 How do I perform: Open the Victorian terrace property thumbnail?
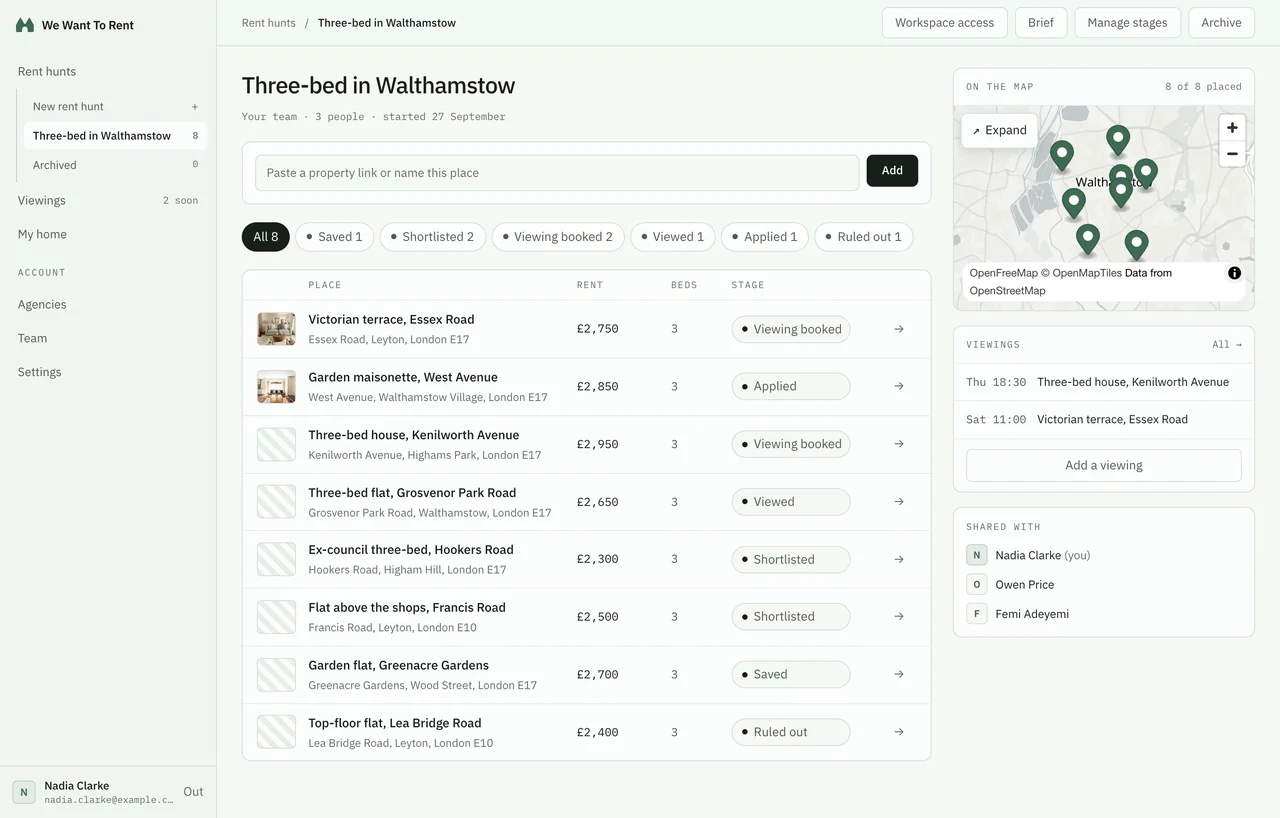276,329
